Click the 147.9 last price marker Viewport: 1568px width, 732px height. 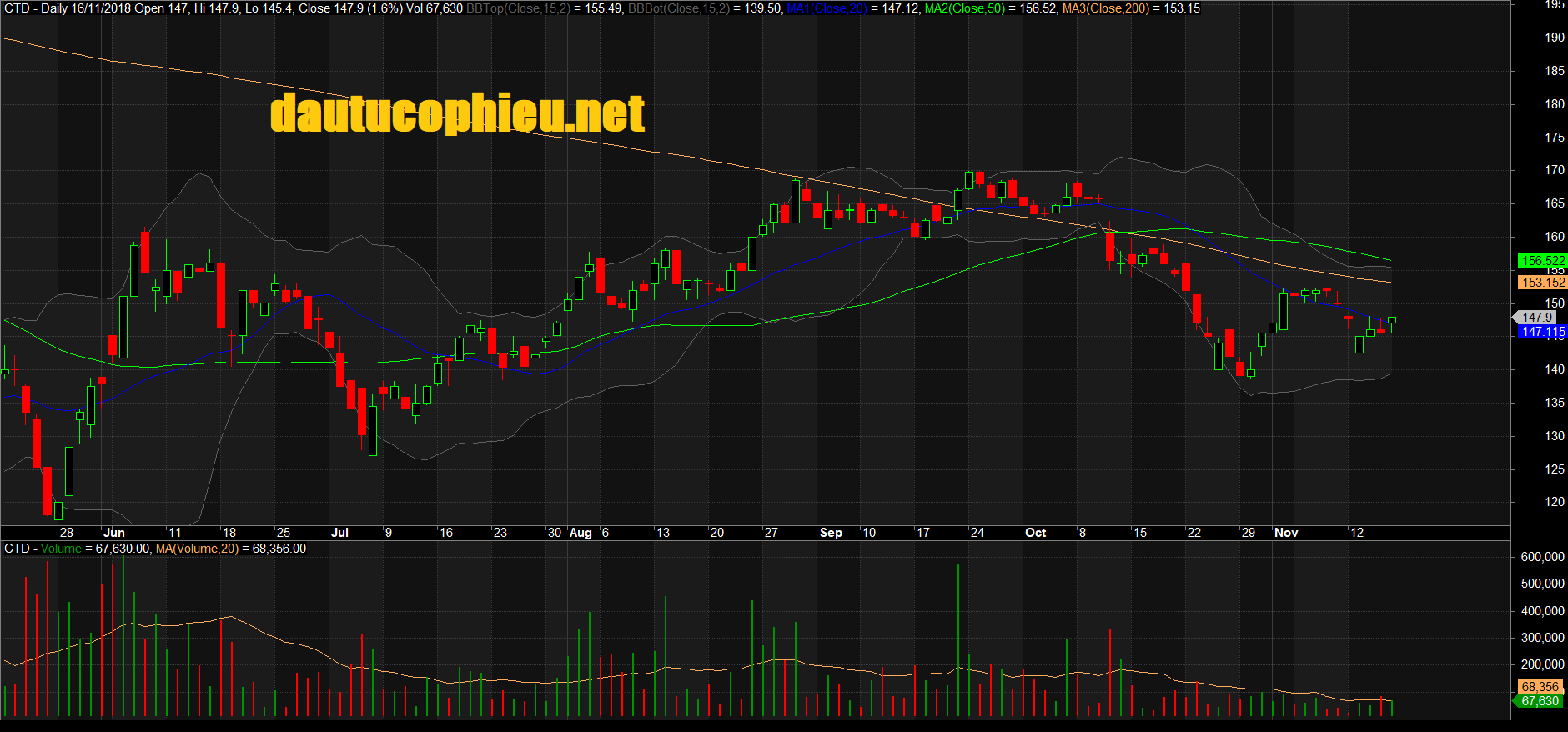click(1535, 318)
